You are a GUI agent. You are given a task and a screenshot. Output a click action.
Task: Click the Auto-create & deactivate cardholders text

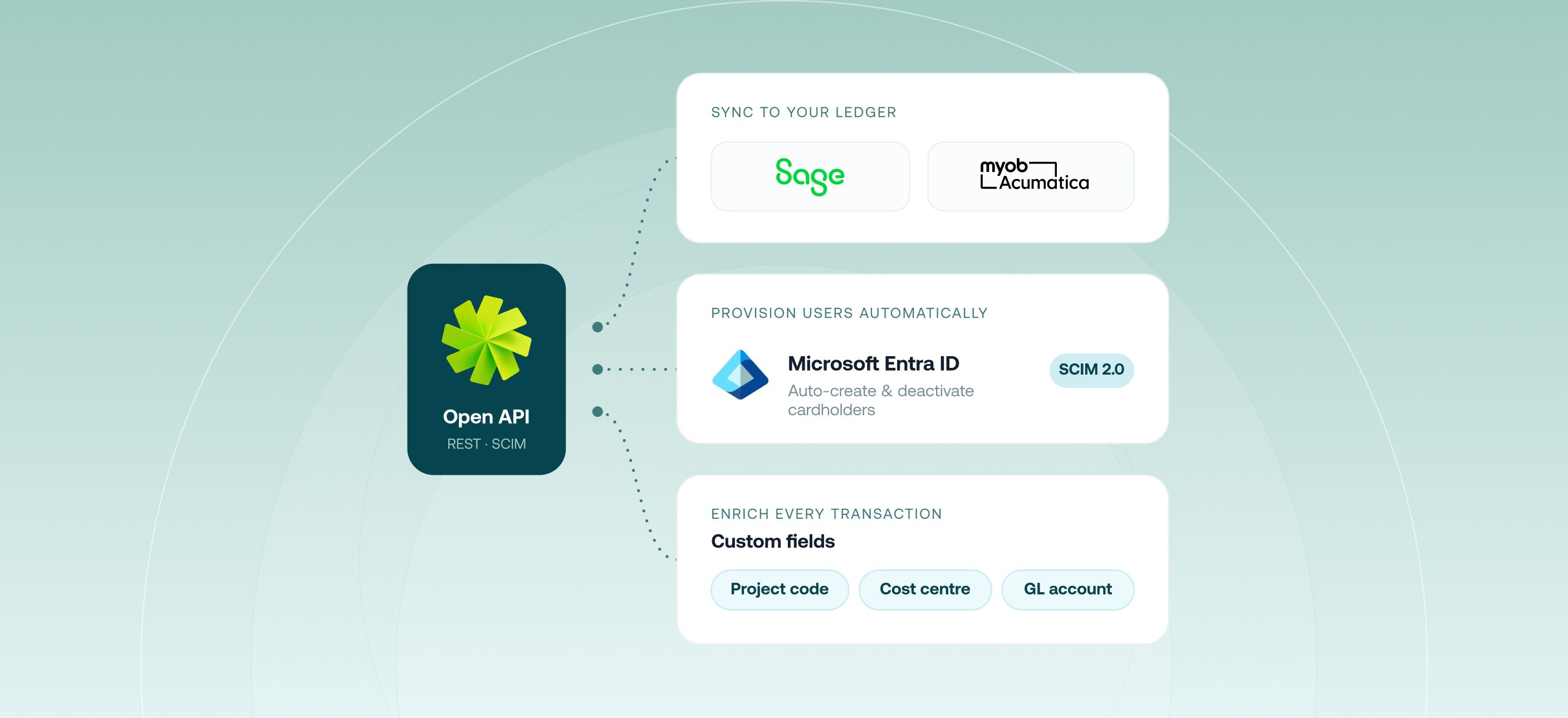pyautogui.click(x=881, y=400)
